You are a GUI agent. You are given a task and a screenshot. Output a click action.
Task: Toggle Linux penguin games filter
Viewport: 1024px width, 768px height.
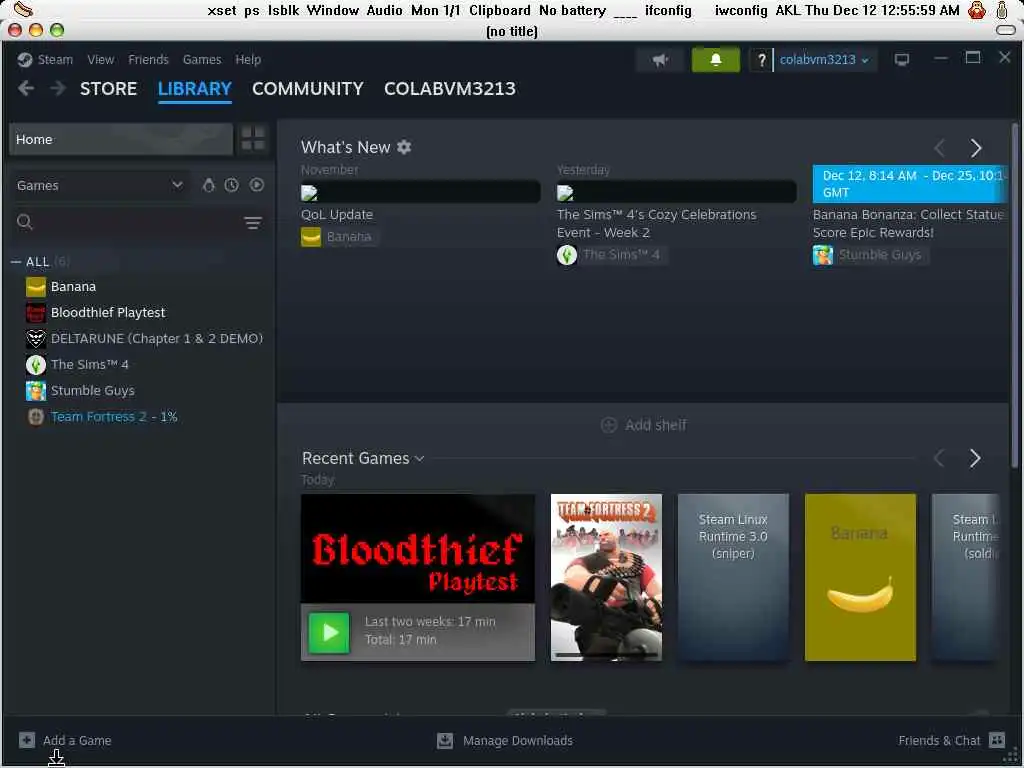click(x=208, y=185)
